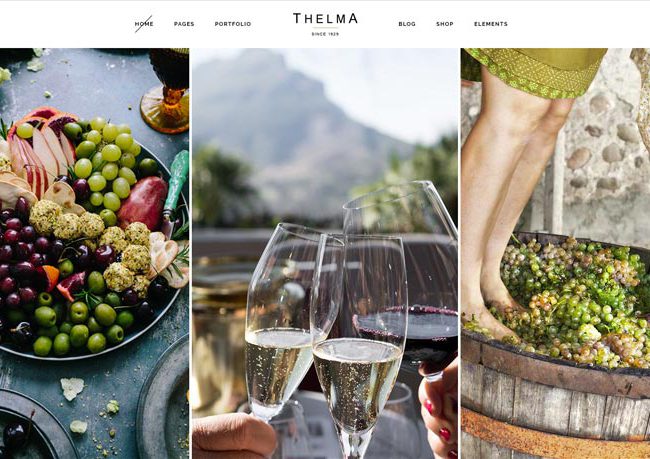
Task: Click the amber goblet in left photo
Action: [166, 91]
